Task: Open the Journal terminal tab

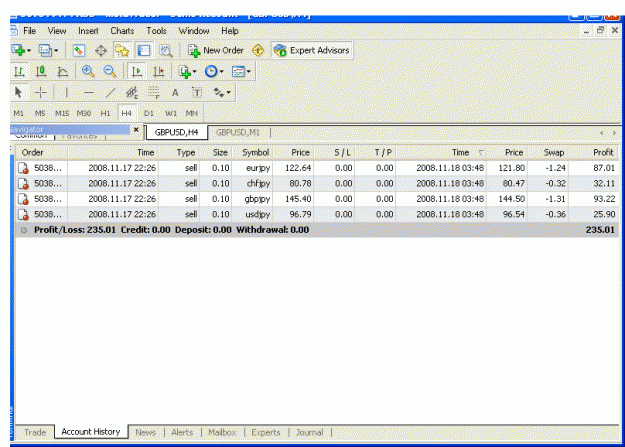Action: 309,432
